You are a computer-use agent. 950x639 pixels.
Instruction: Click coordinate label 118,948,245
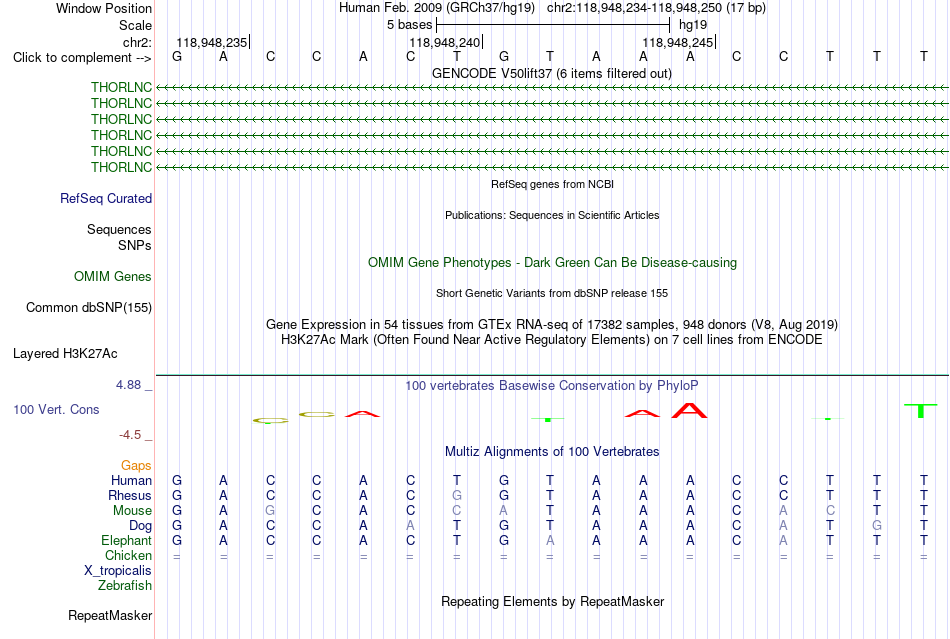[677, 42]
